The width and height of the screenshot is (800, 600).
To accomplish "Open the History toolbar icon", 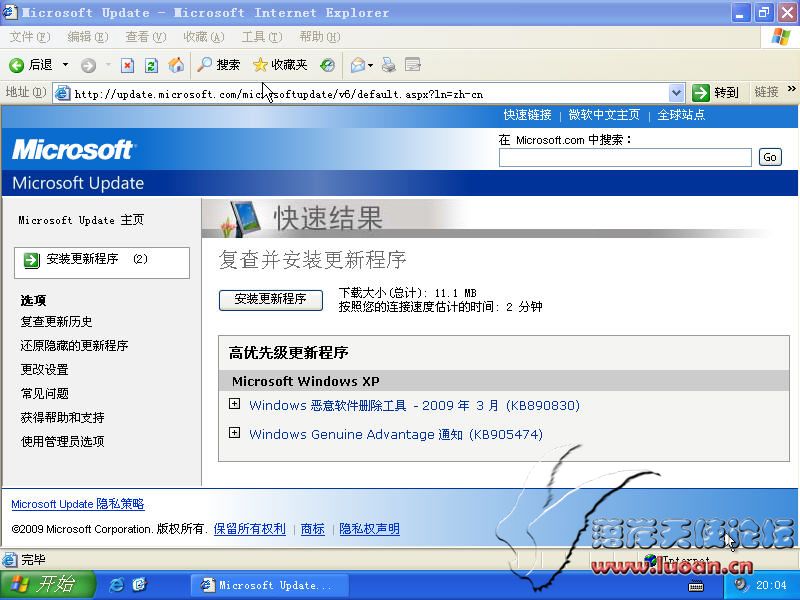I will pyautogui.click(x=327, y=65).
